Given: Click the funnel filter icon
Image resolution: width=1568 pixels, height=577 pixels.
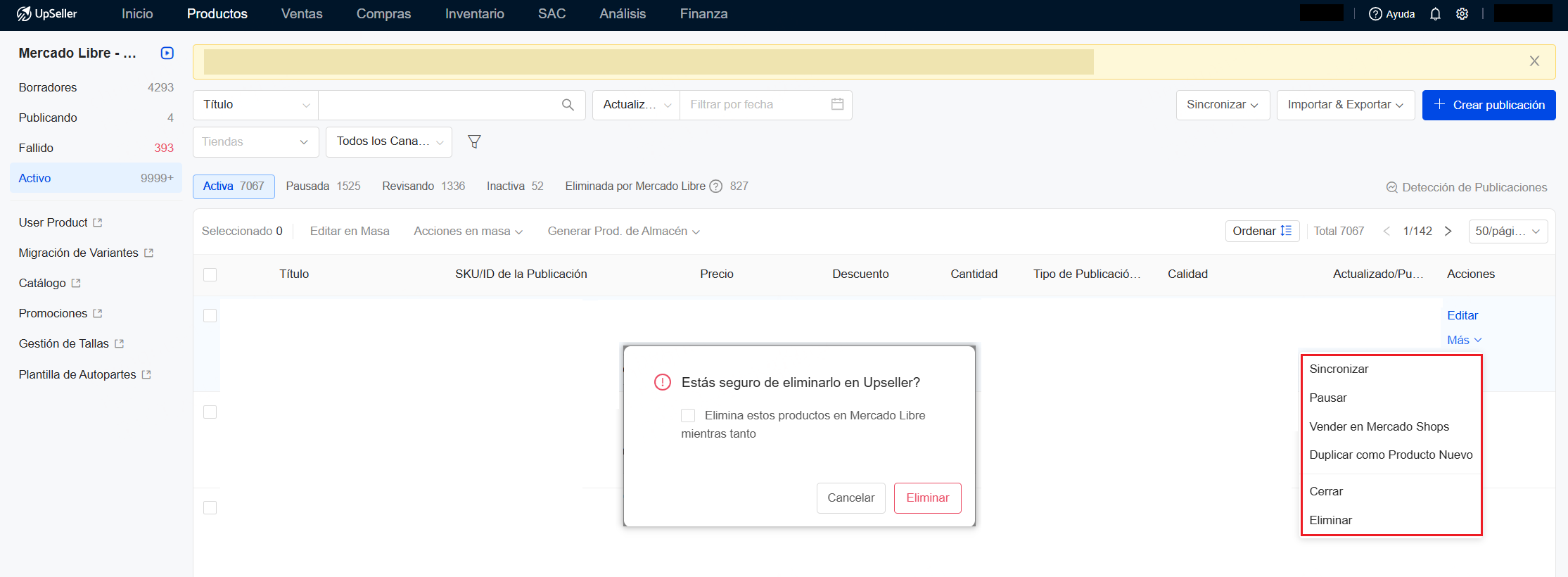Looking at the screenshot, I should (474, 141).
